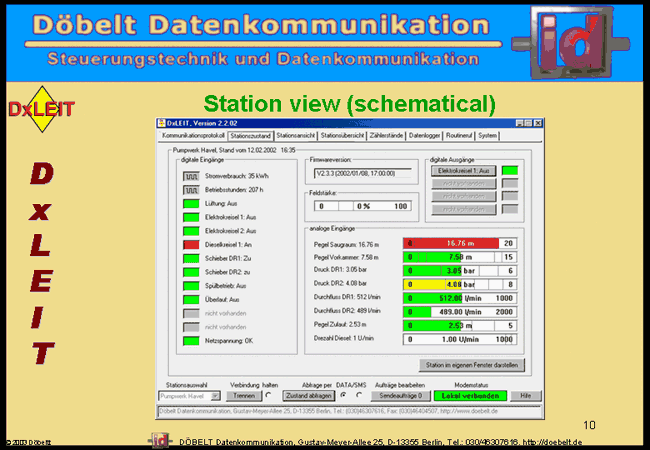Select the DATA radio button
This screenshot has height=450, width=650.
click(x=343, y=395)
